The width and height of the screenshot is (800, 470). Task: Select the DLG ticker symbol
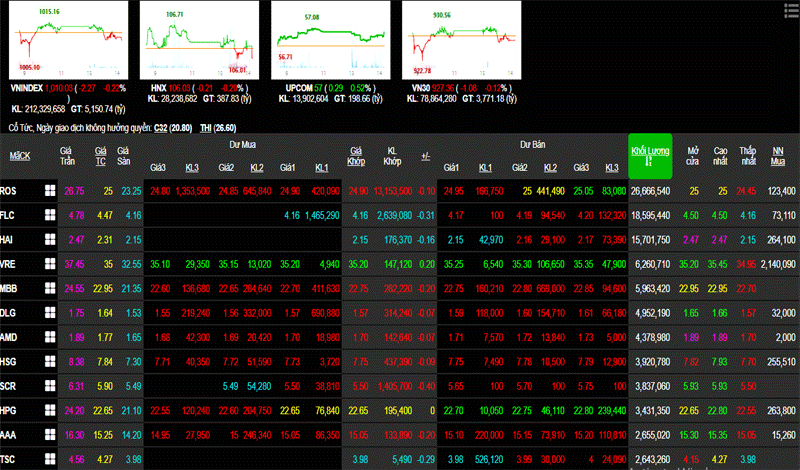[x=8, y=313]
